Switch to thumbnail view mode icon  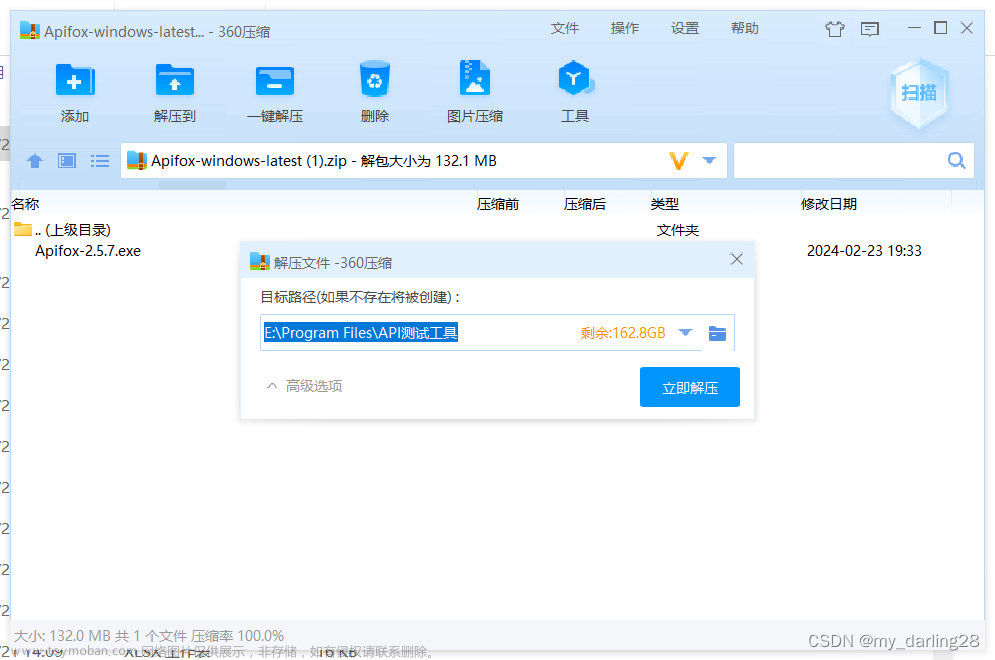coord(67,161)
